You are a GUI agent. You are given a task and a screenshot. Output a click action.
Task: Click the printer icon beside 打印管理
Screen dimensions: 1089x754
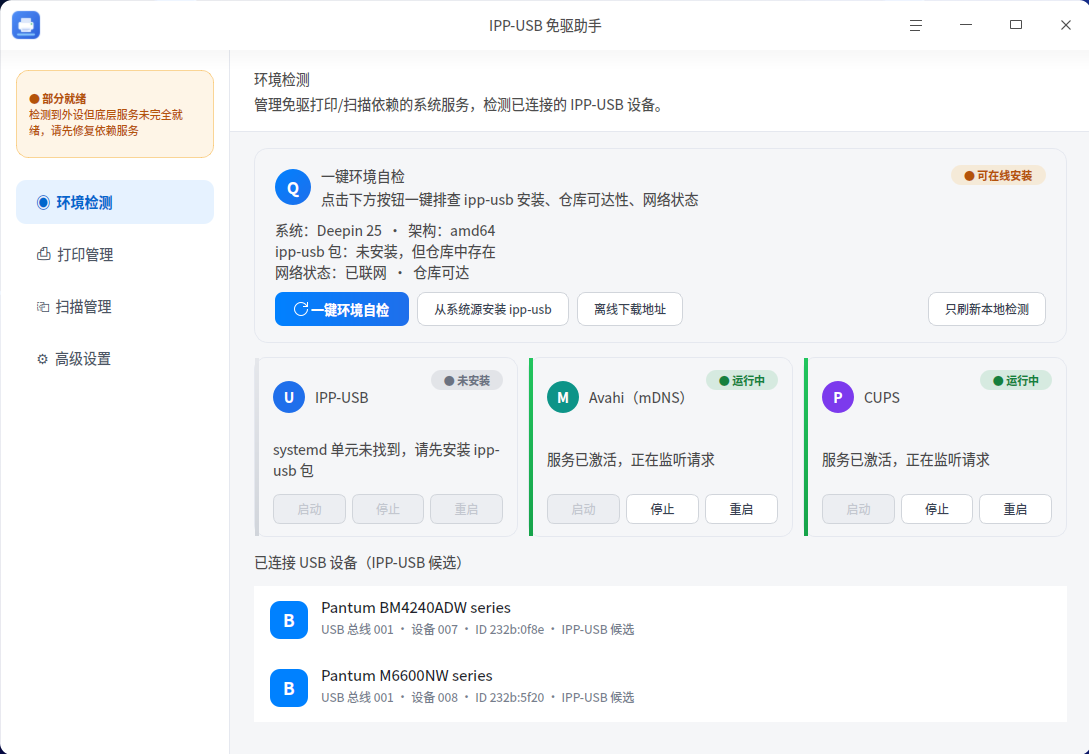[x=43, y=254]
